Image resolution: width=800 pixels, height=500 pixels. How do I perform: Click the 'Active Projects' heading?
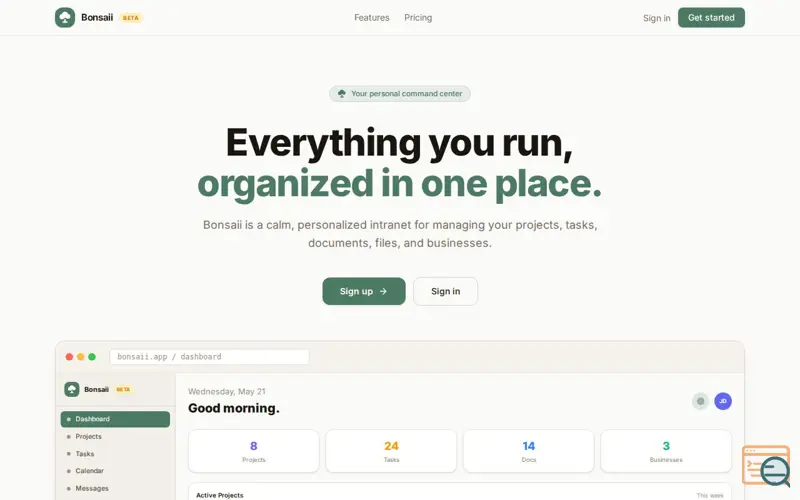pyautogui.click(x=220, y=495)
